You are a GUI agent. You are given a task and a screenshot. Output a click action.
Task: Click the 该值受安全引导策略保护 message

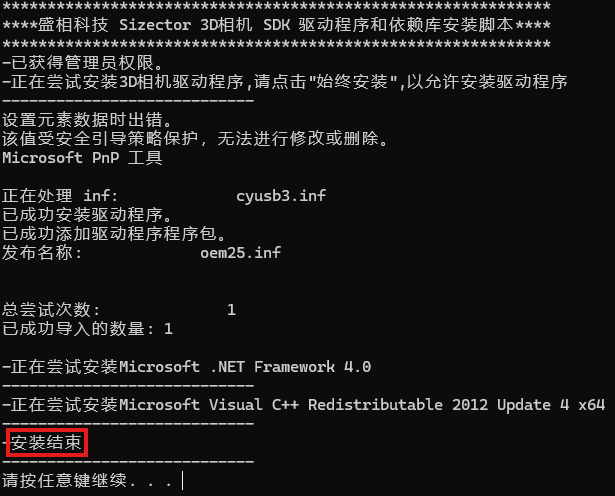tap(195, 138)
